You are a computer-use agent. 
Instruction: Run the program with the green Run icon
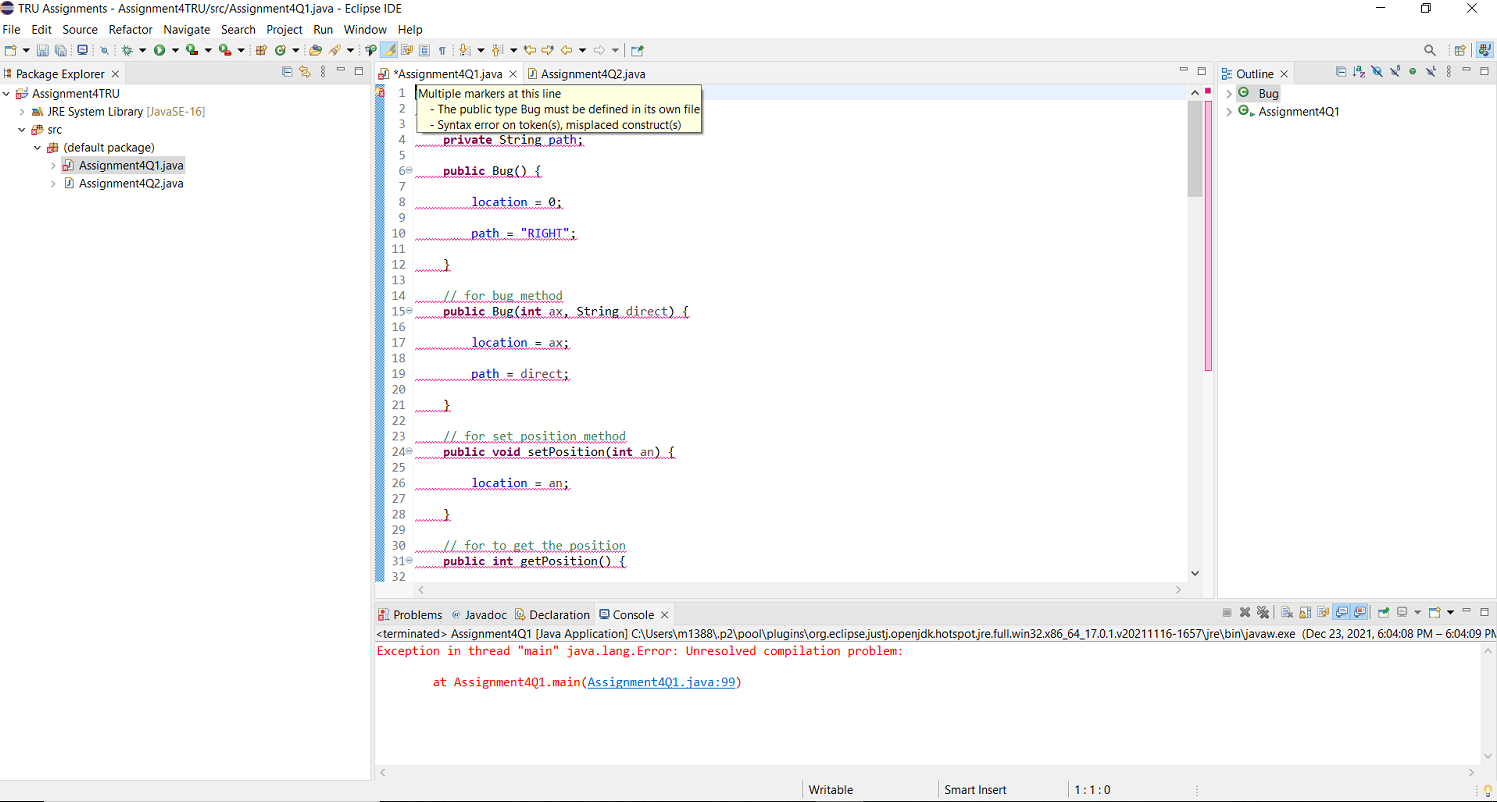(159, 50)
